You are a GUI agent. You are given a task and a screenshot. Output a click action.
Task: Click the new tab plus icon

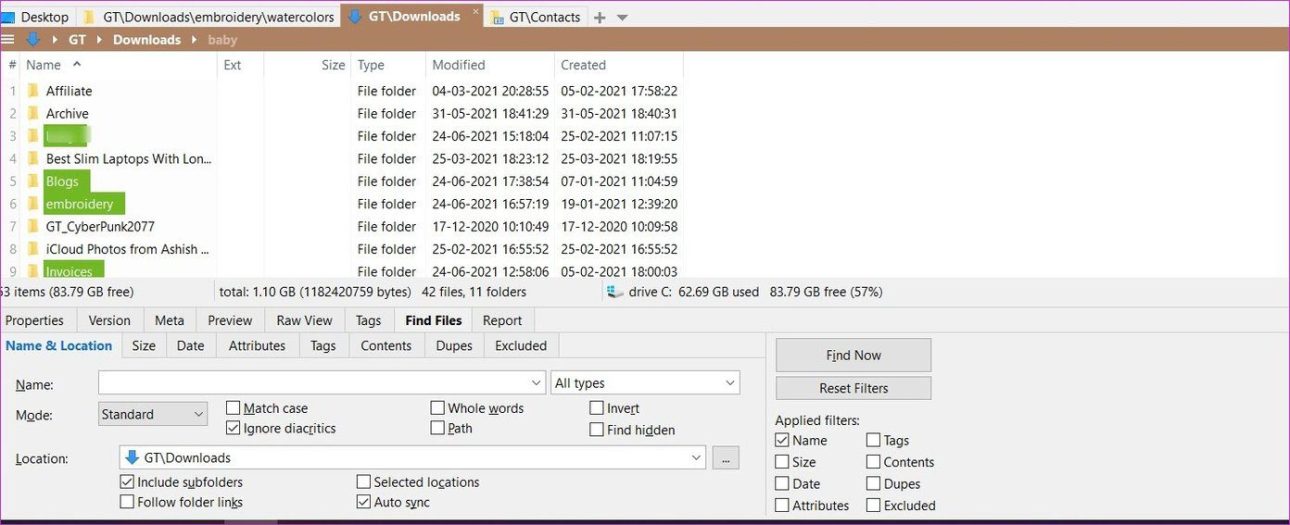click(x=600, y=17)
